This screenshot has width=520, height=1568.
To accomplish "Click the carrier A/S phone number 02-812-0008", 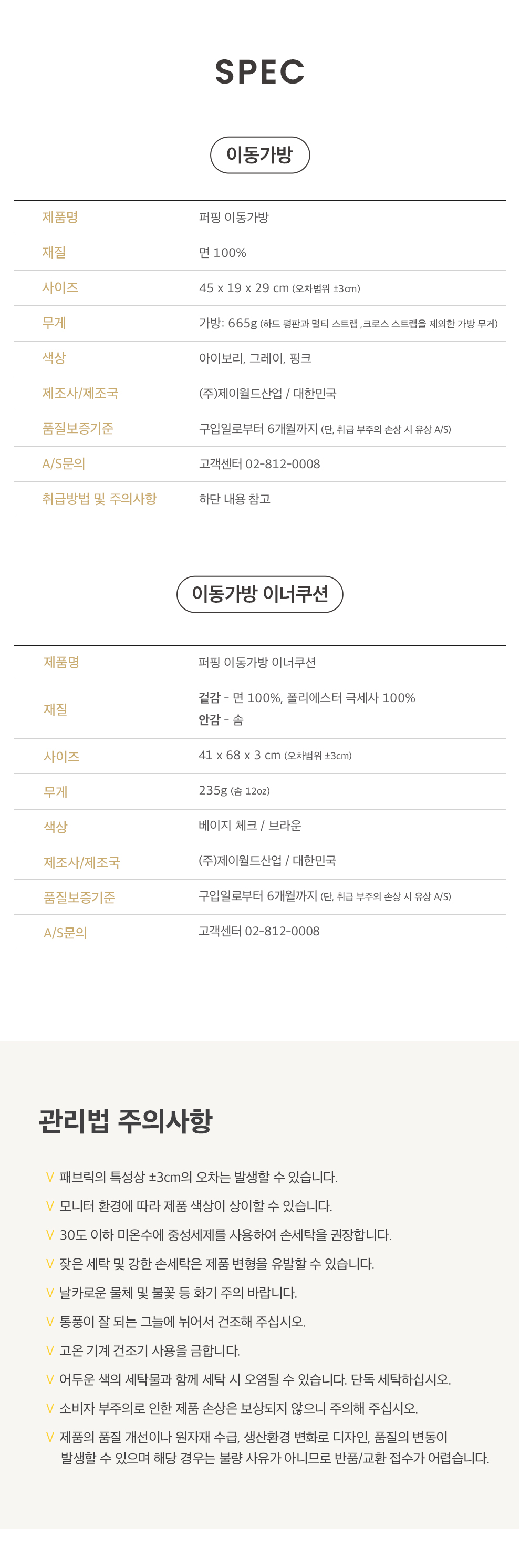I will [282, 464].
